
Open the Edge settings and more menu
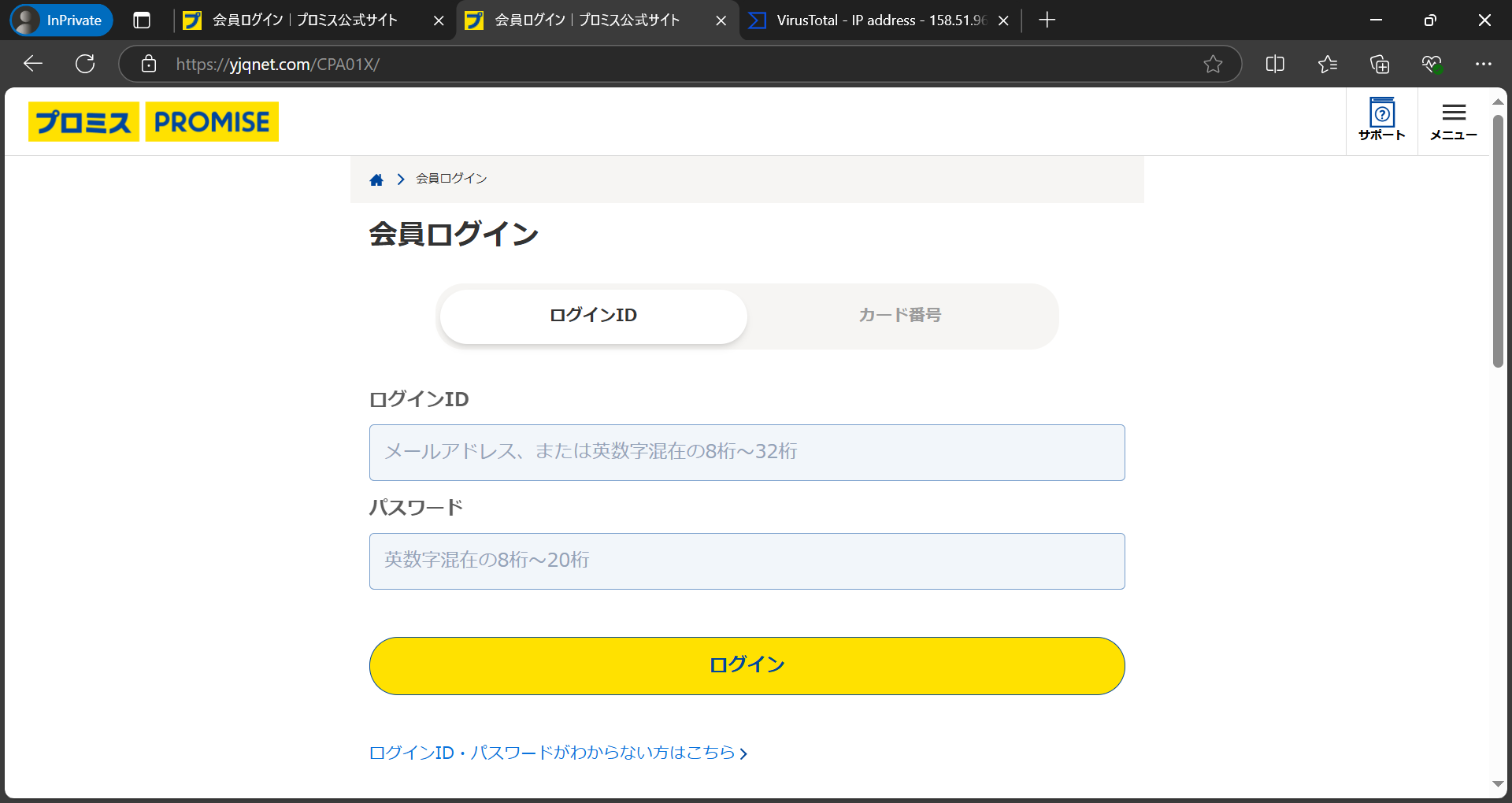1484,64
